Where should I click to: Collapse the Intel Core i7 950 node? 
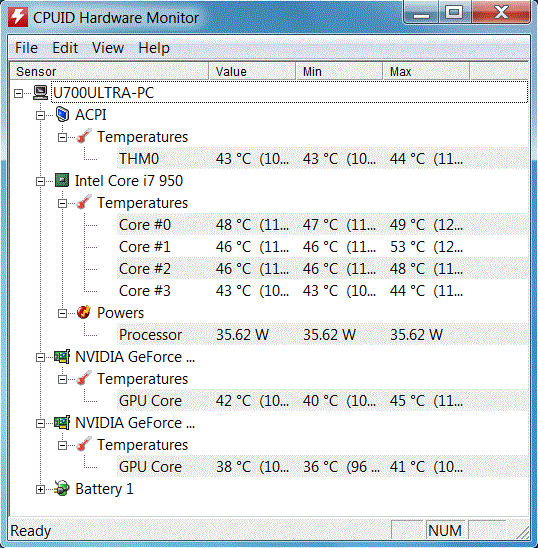(41, 181)
